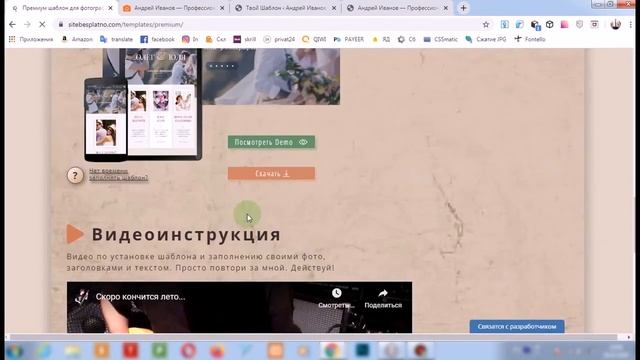Click the video channel avatar icon

82,297
